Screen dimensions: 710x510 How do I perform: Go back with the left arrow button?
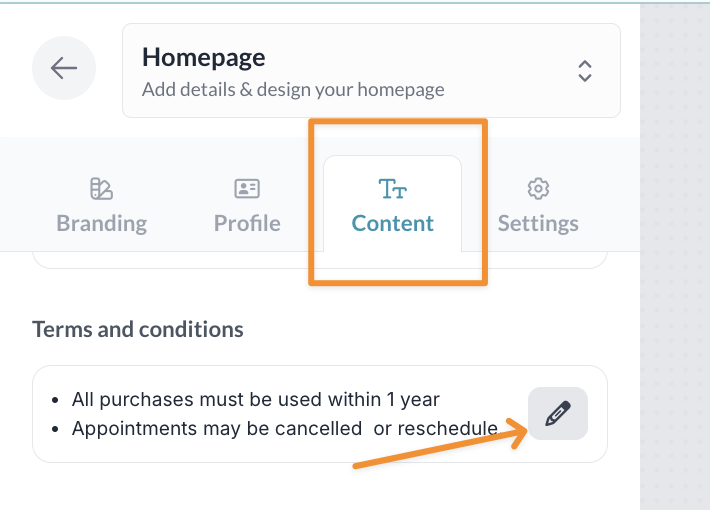point(64,68)
